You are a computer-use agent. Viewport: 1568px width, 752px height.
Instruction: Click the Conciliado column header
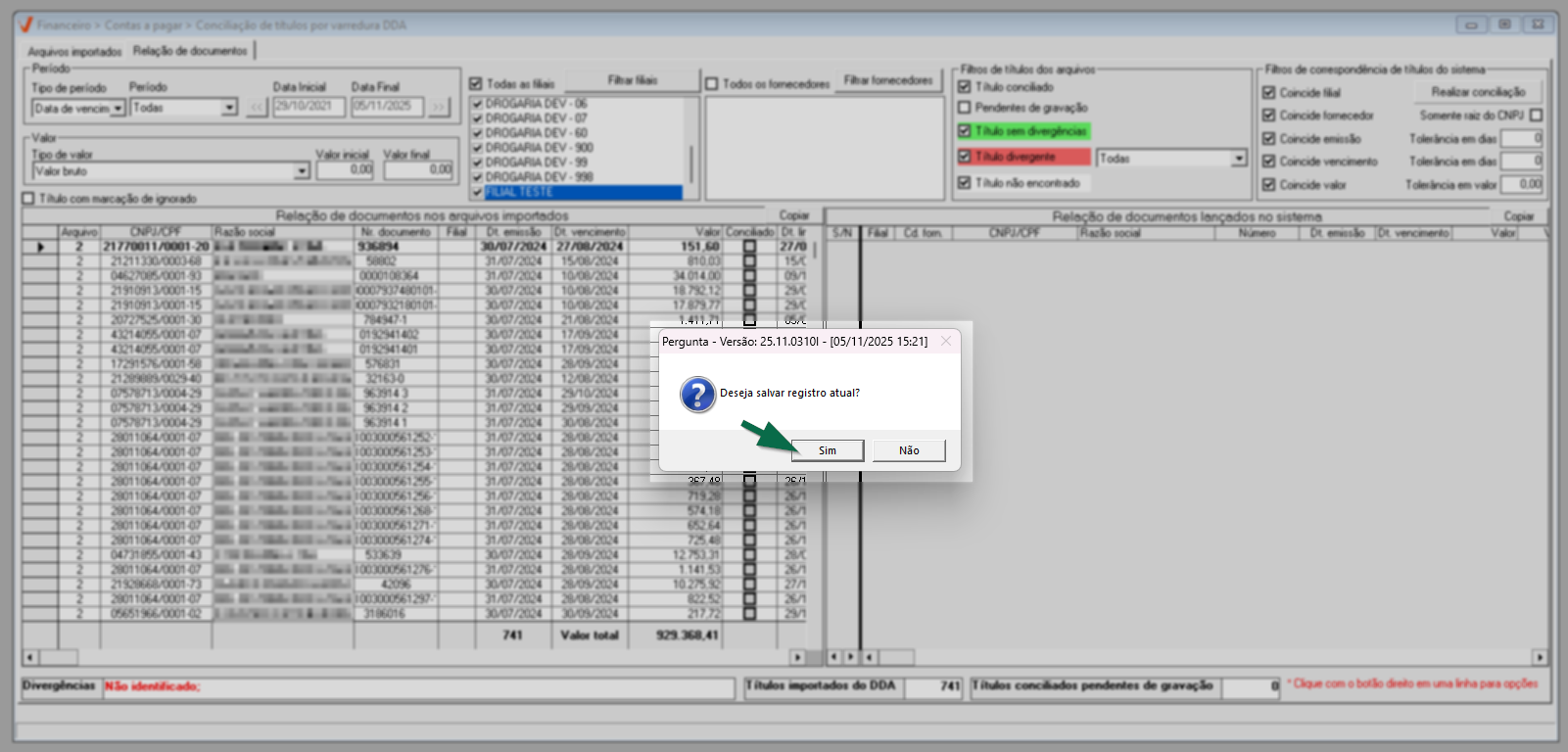click(750, 232)
